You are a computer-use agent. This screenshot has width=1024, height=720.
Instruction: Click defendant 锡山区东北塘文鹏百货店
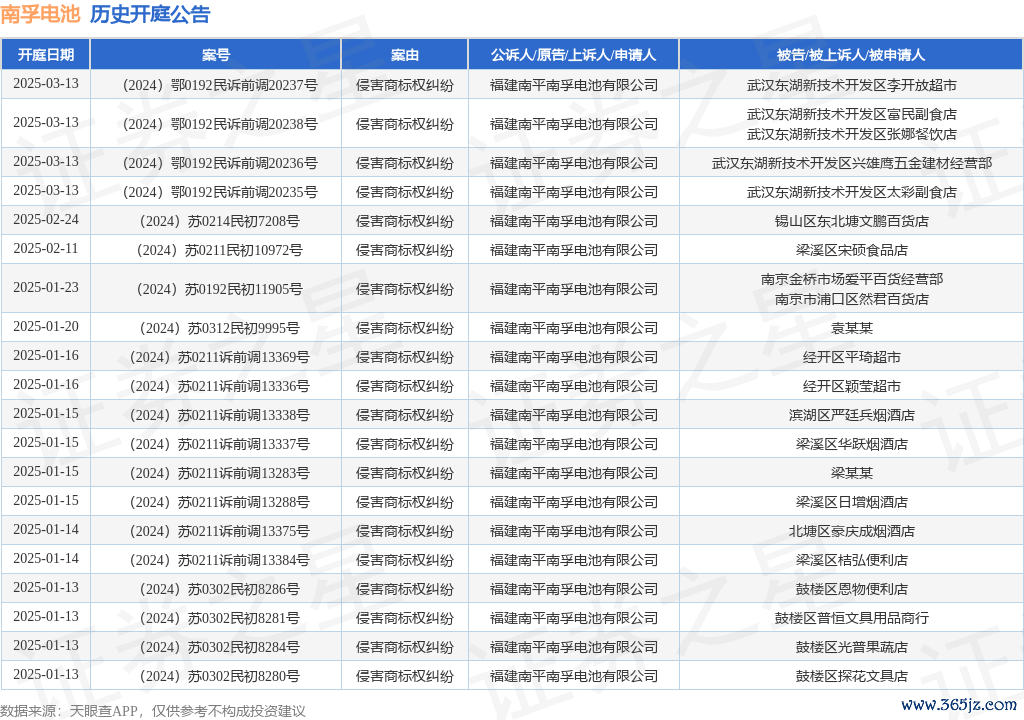tap(852, 221)
